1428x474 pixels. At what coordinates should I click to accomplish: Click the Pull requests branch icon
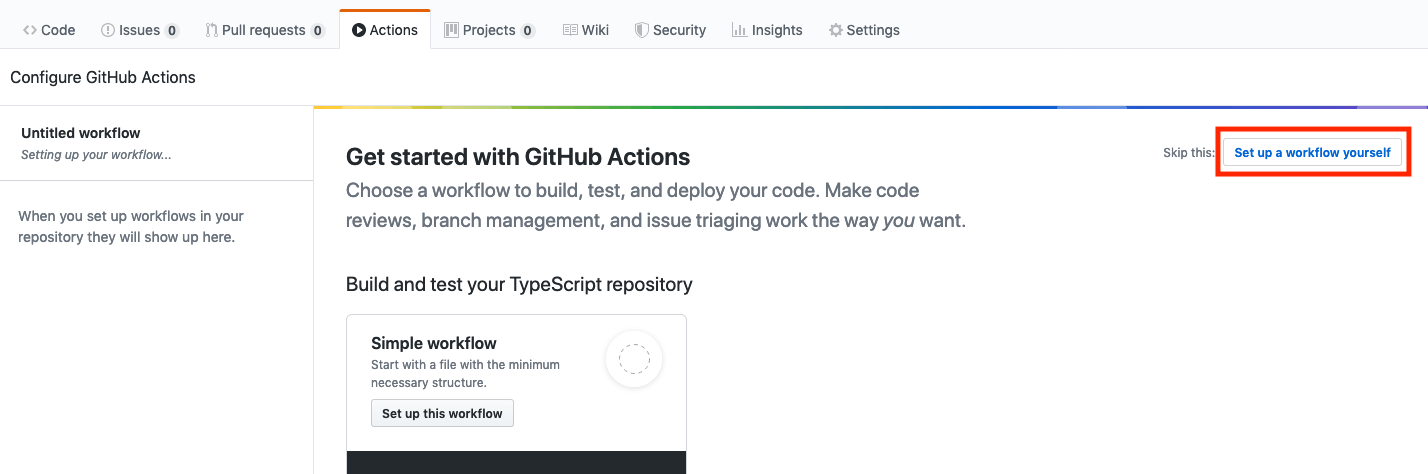click(211, 30)
